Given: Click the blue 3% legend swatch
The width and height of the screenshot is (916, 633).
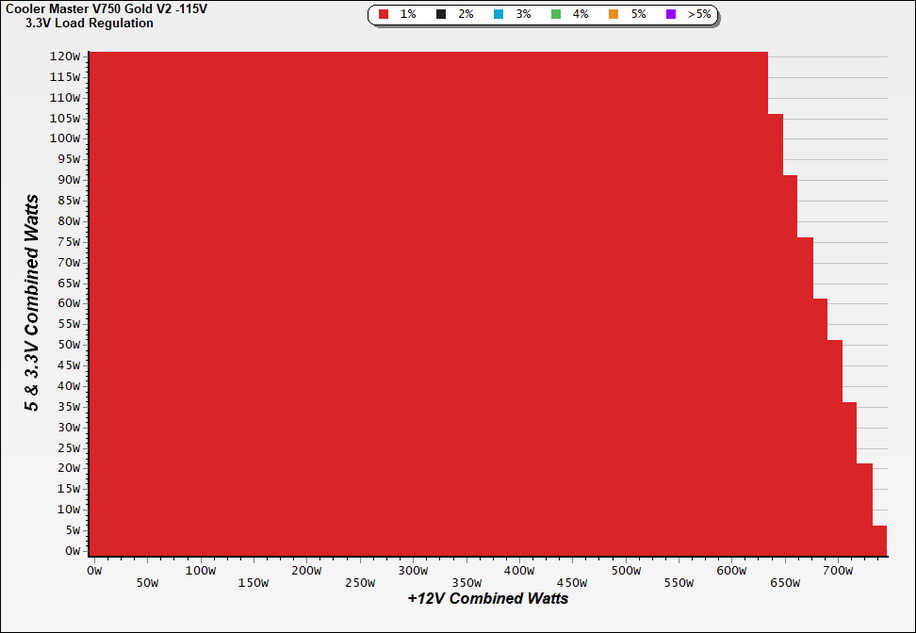Looking at the screenshot, I should tap(498, 15).
